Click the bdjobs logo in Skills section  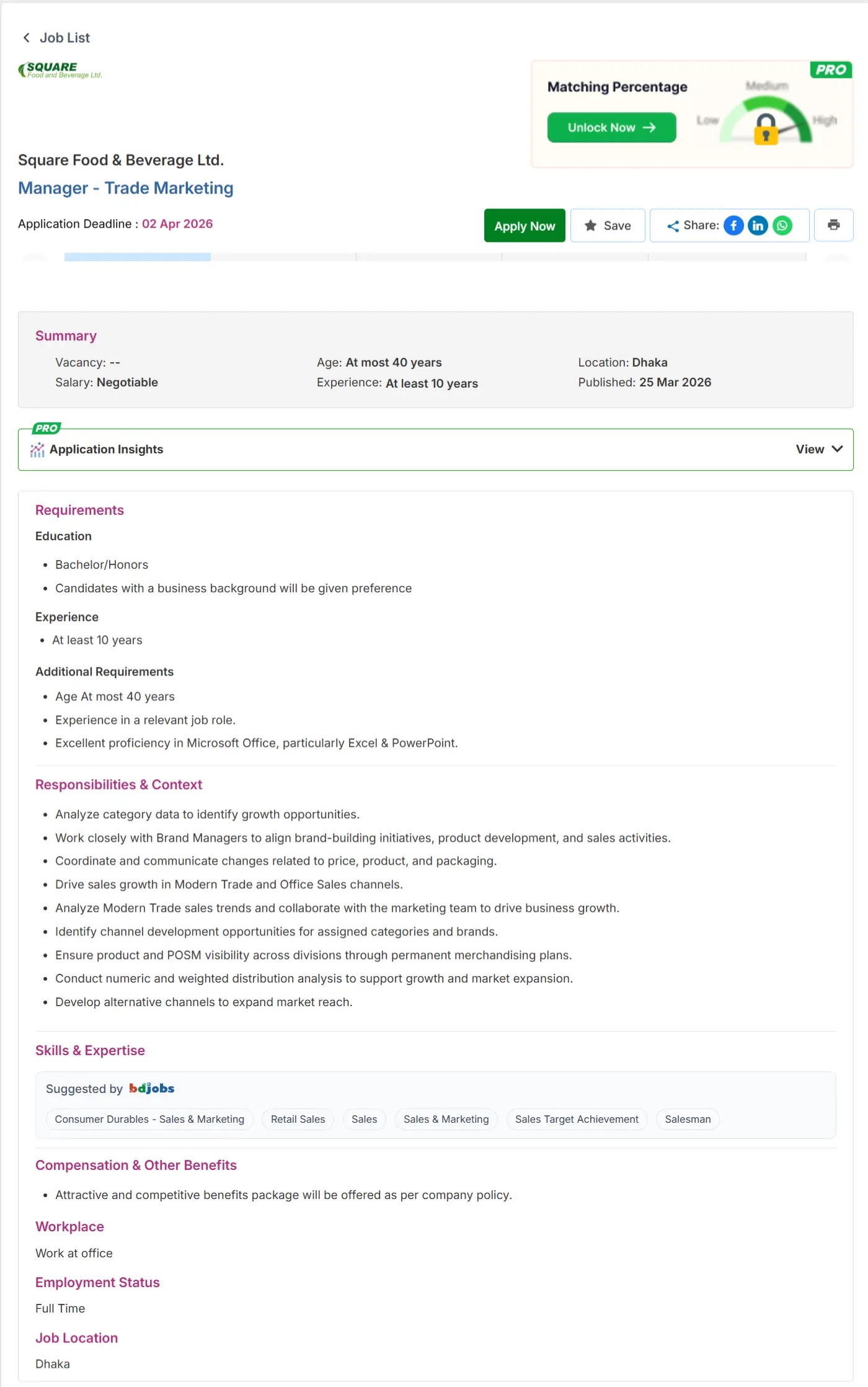151,1089
